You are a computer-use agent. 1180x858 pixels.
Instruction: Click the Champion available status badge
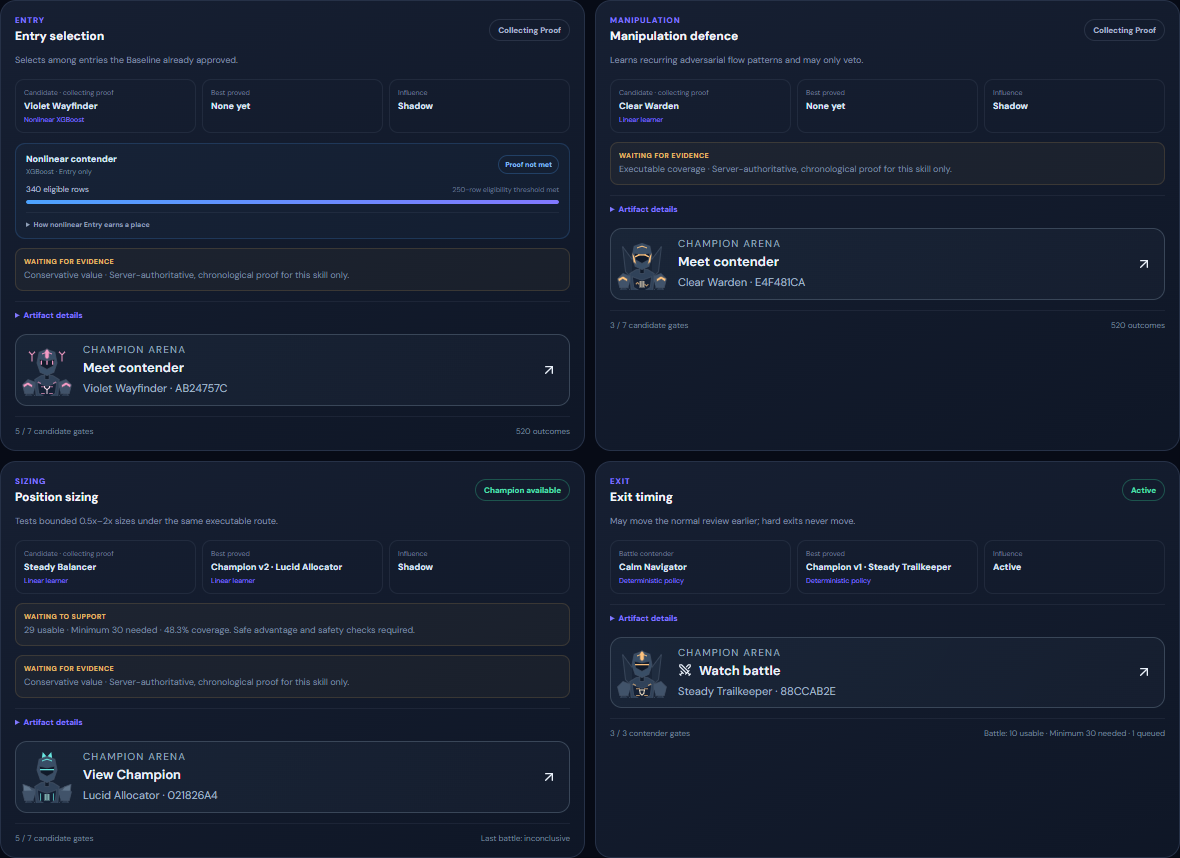(522, 490)
